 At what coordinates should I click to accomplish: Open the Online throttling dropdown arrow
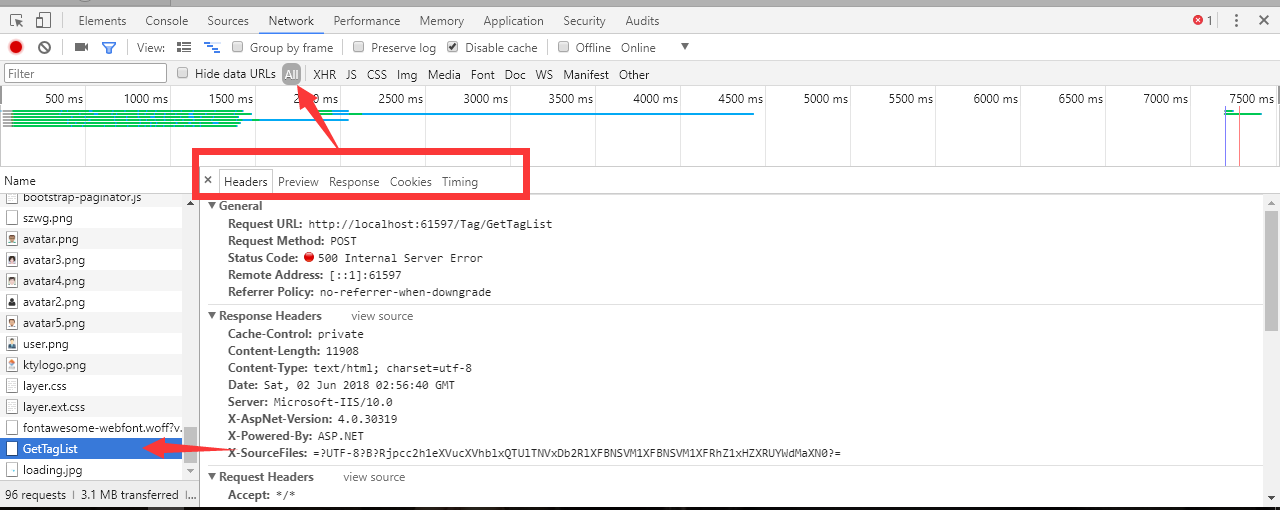click(x=685, y=47)
